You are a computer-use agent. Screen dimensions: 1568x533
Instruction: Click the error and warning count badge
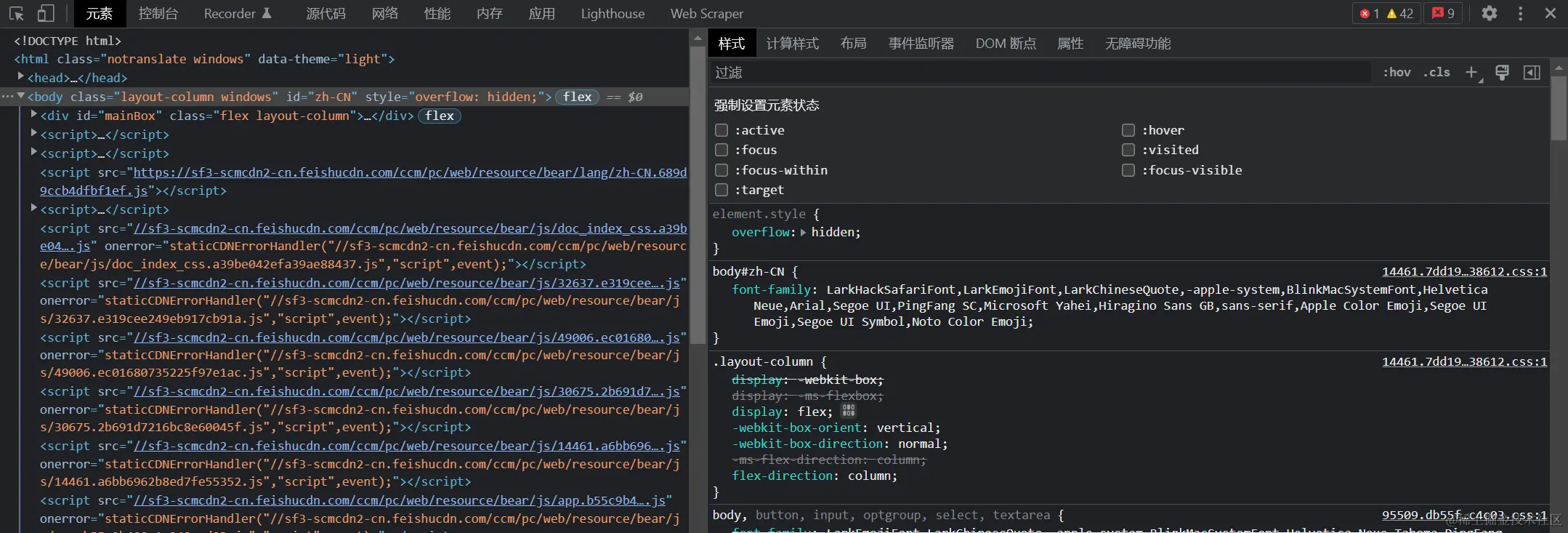[x=1386, y=13]
